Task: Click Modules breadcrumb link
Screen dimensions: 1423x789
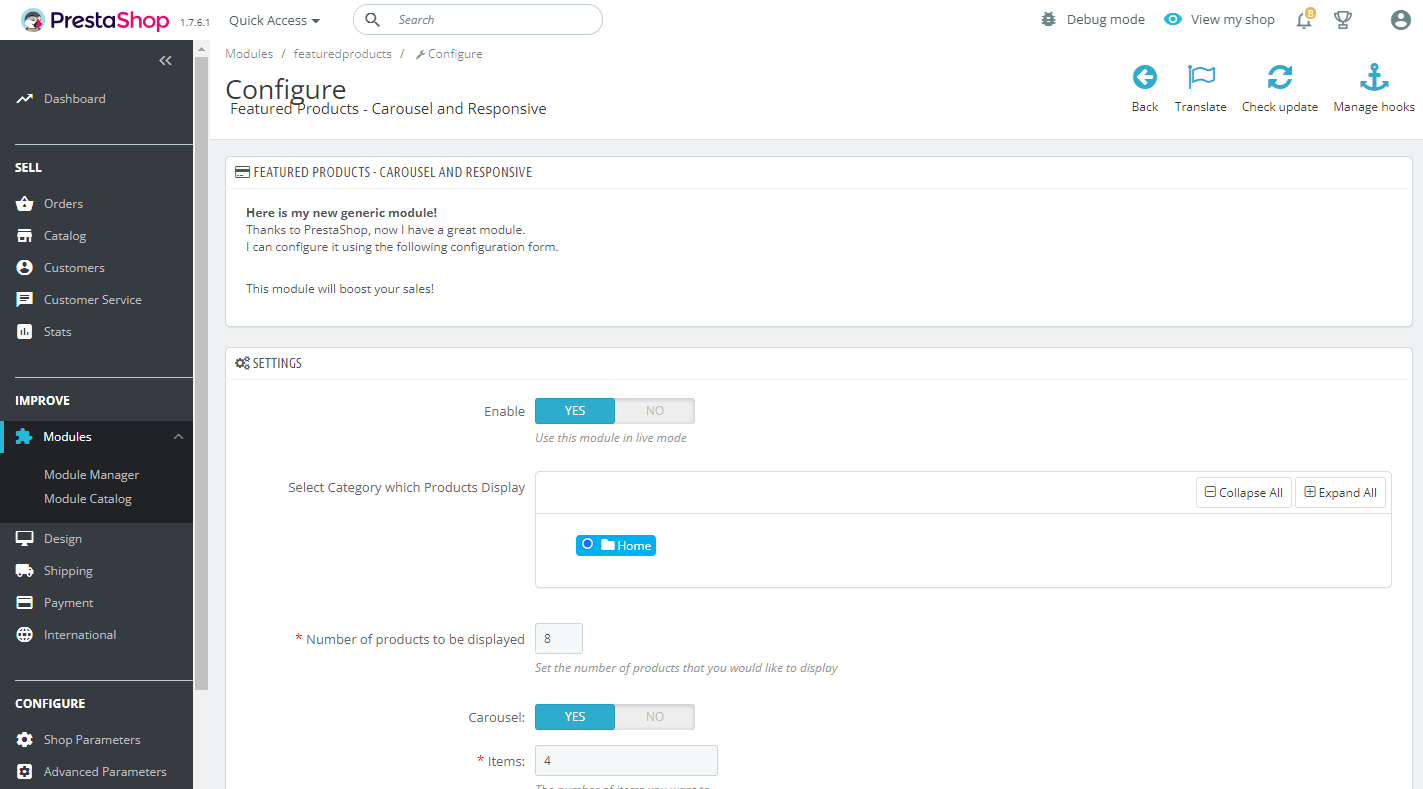Action: (249, 54)
